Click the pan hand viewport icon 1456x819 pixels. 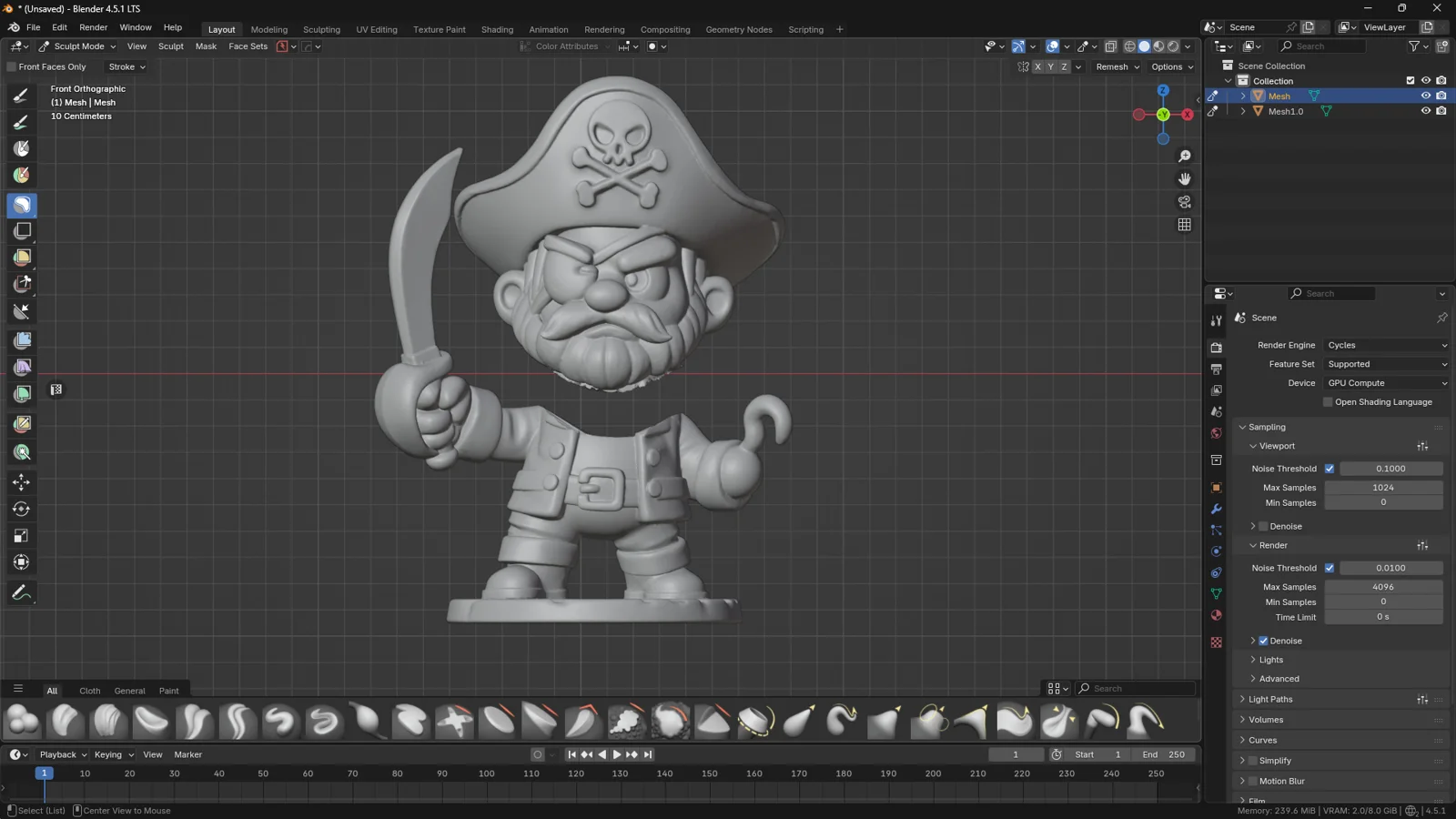pyautogui.click(x=1185, y=179)
